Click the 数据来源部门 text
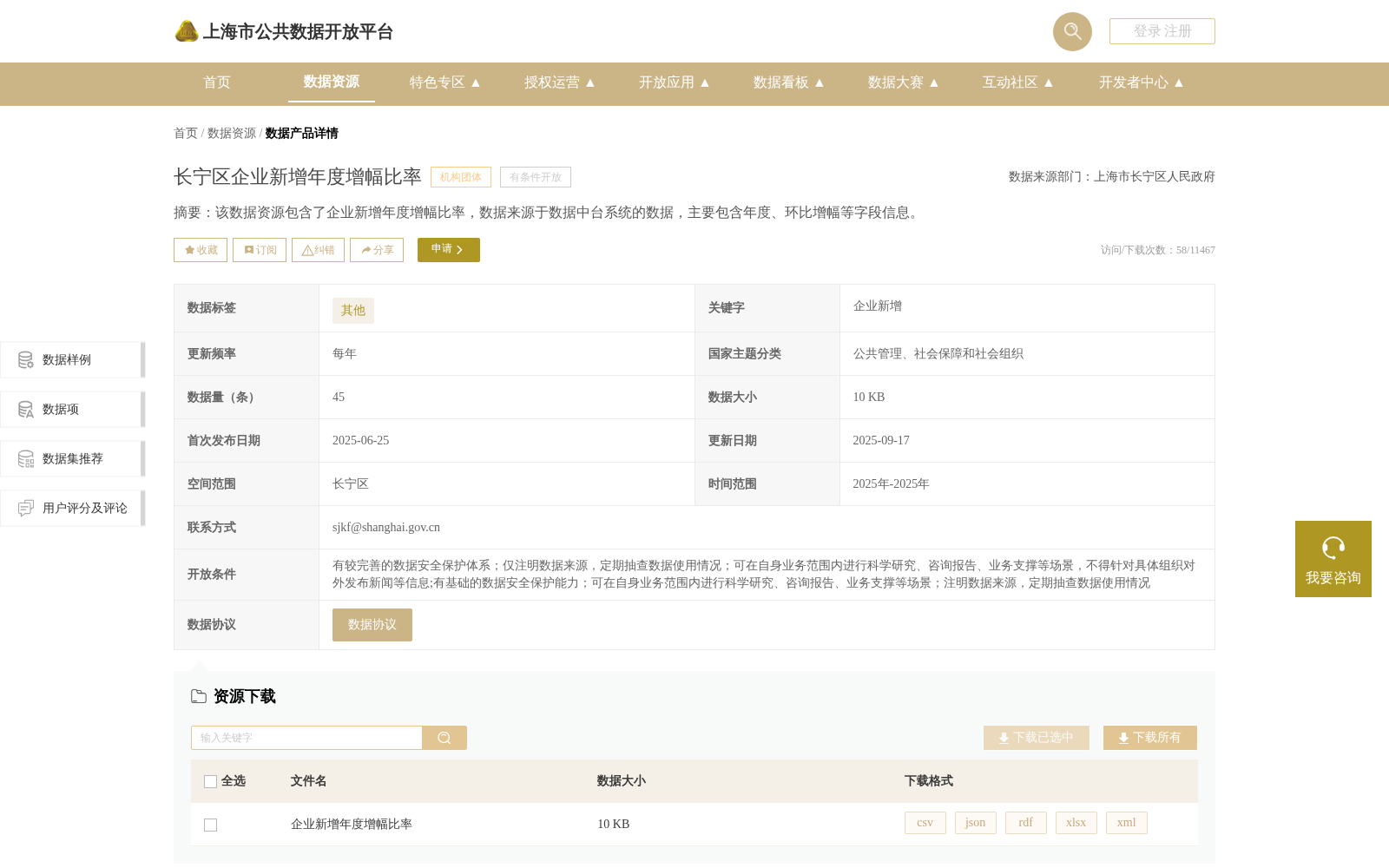This screenshot has height=868, width=1389. [1112, 177]
